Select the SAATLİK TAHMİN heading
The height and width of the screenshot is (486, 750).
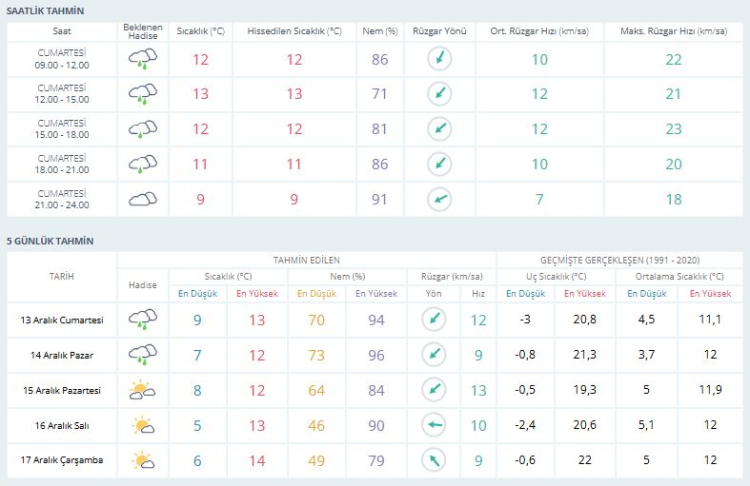point(46,10)
